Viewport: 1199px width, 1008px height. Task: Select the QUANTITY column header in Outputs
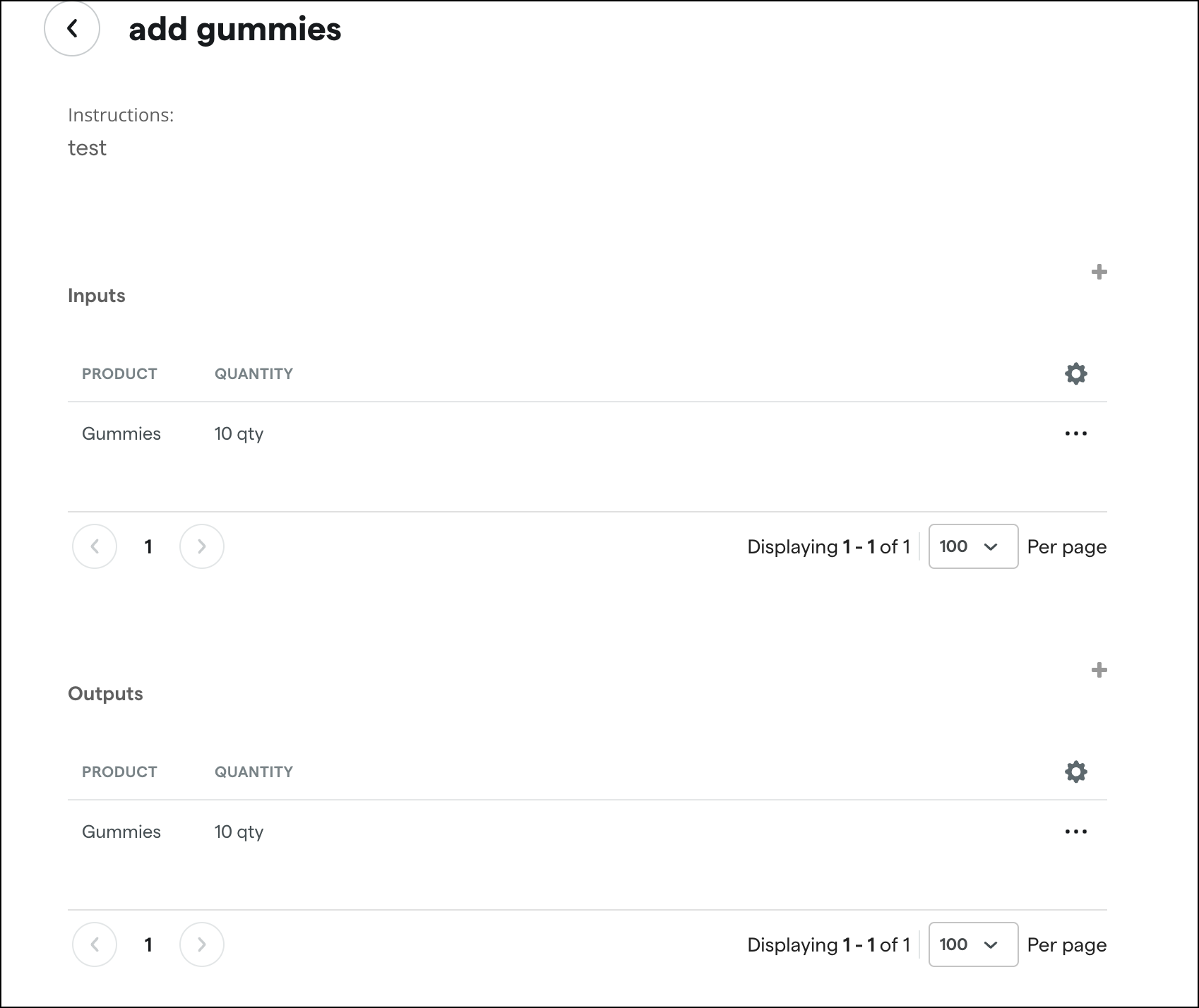click(254, 772)
